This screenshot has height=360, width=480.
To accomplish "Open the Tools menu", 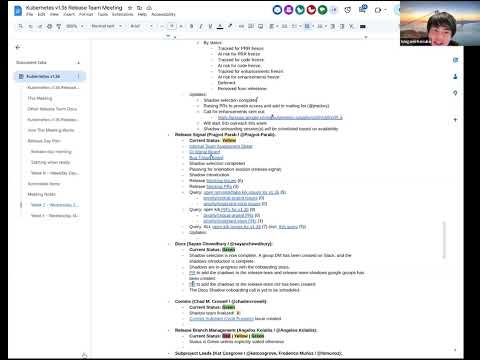I will (103, 14).
